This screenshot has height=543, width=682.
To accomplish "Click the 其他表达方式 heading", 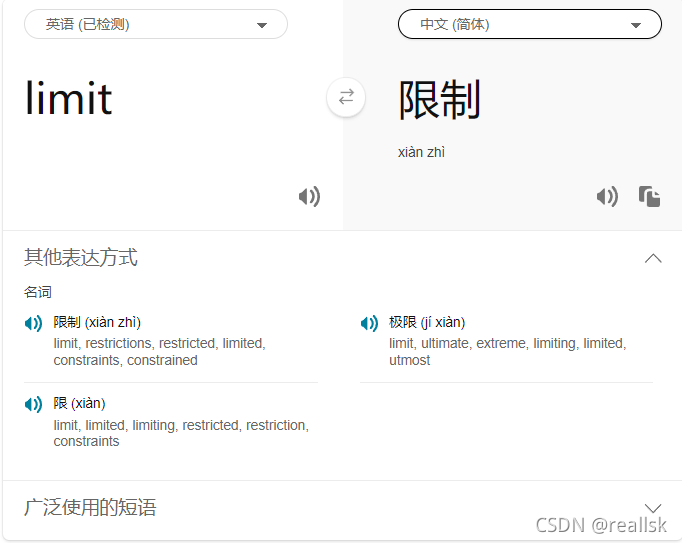I will tap(81, 258).
